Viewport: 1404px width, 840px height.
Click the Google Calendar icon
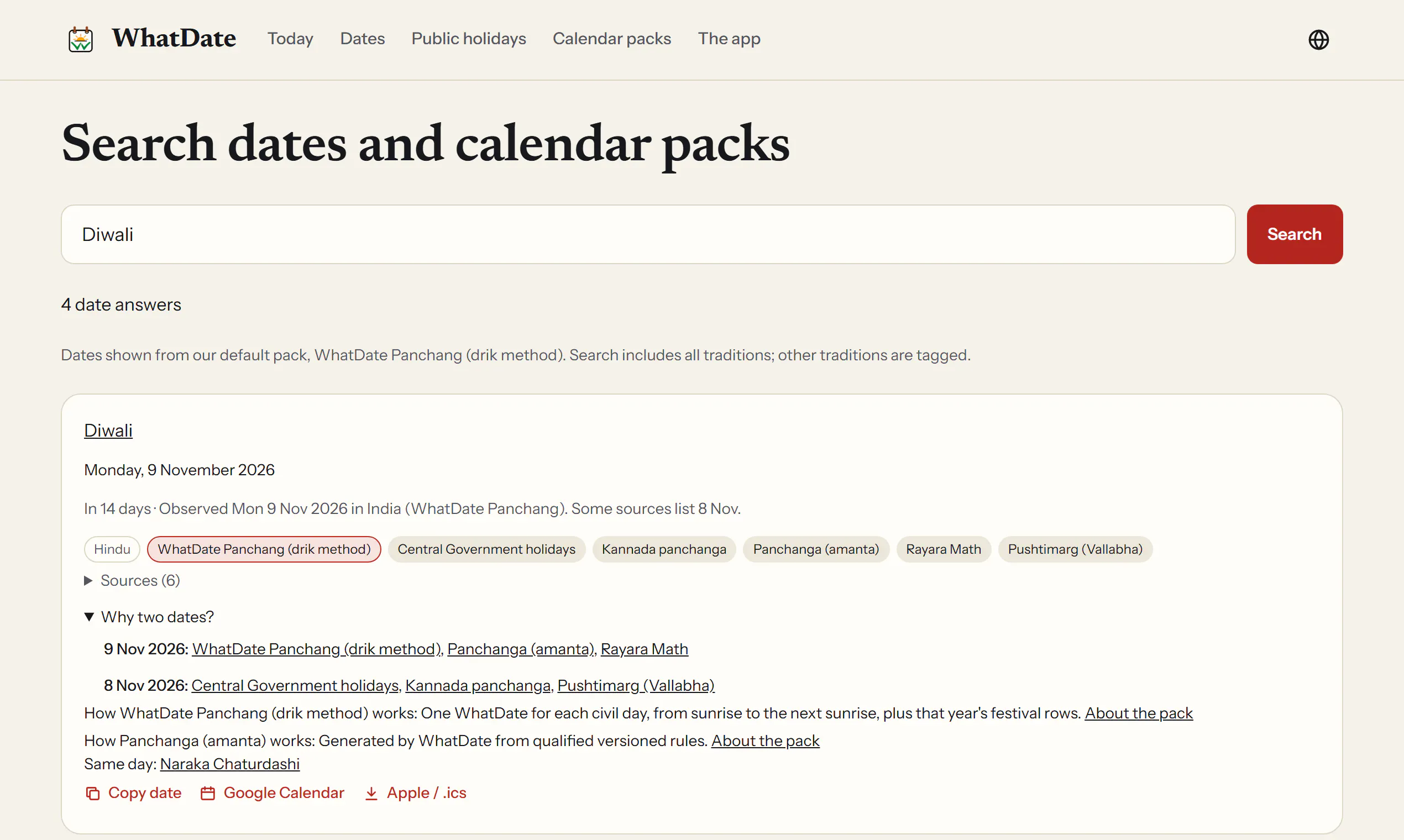coord(208,794)
